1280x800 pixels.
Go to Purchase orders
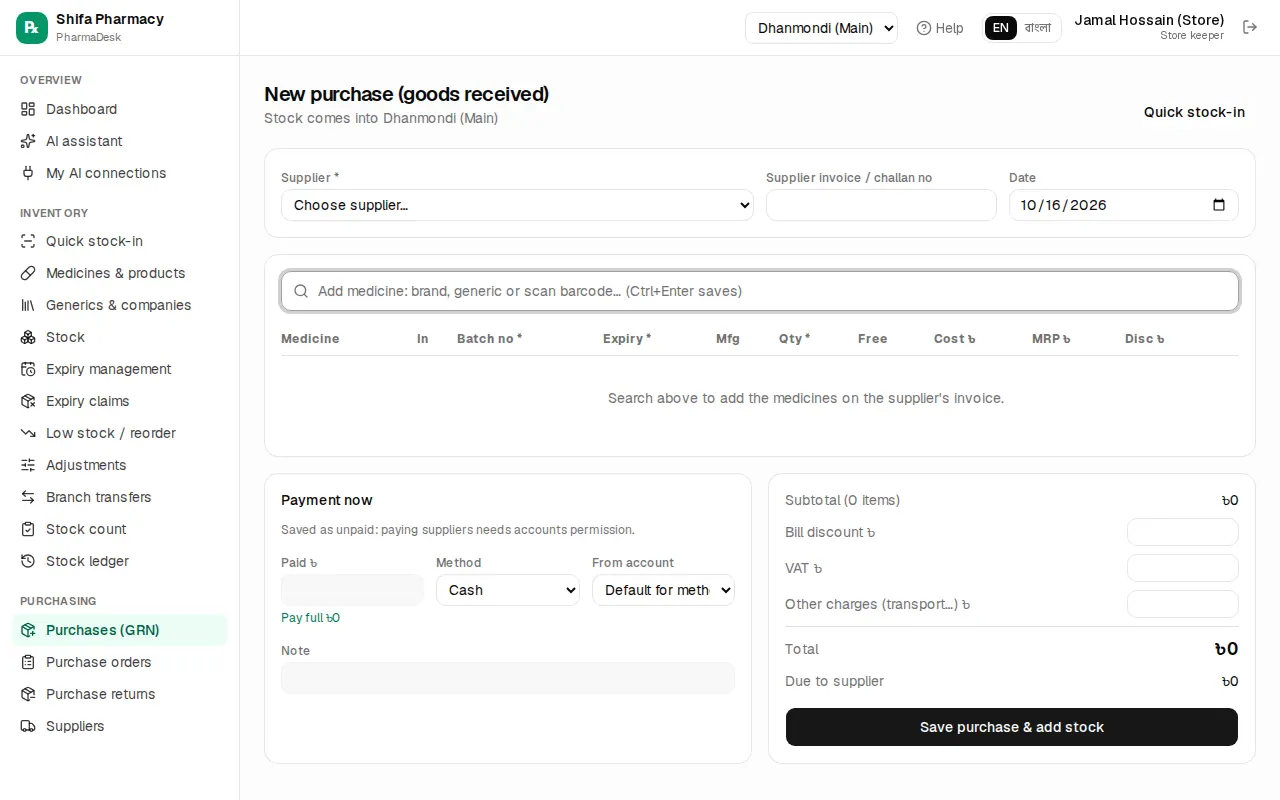(120, 662)
